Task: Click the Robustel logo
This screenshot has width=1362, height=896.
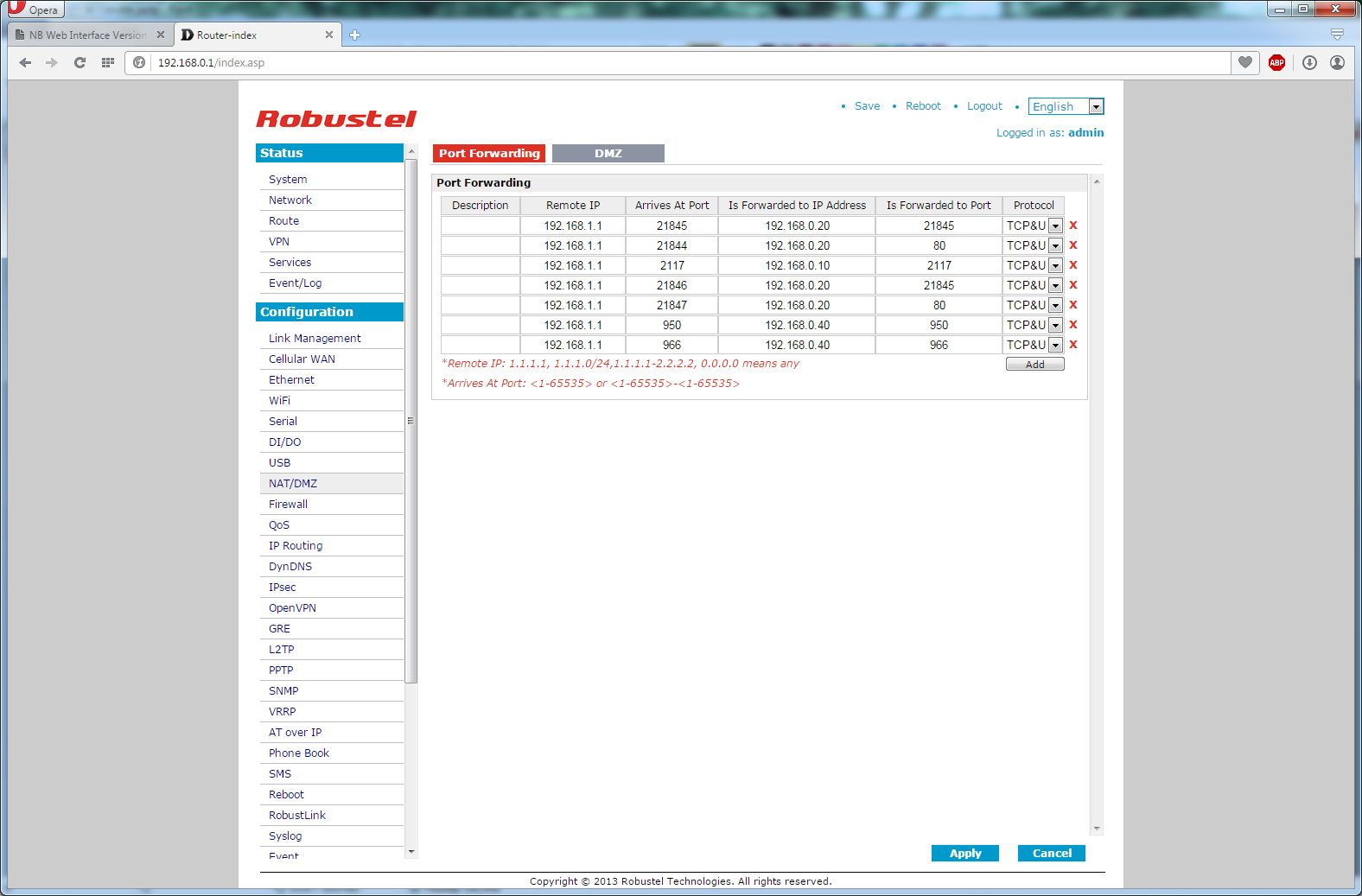Action: [x=336, y=118]
